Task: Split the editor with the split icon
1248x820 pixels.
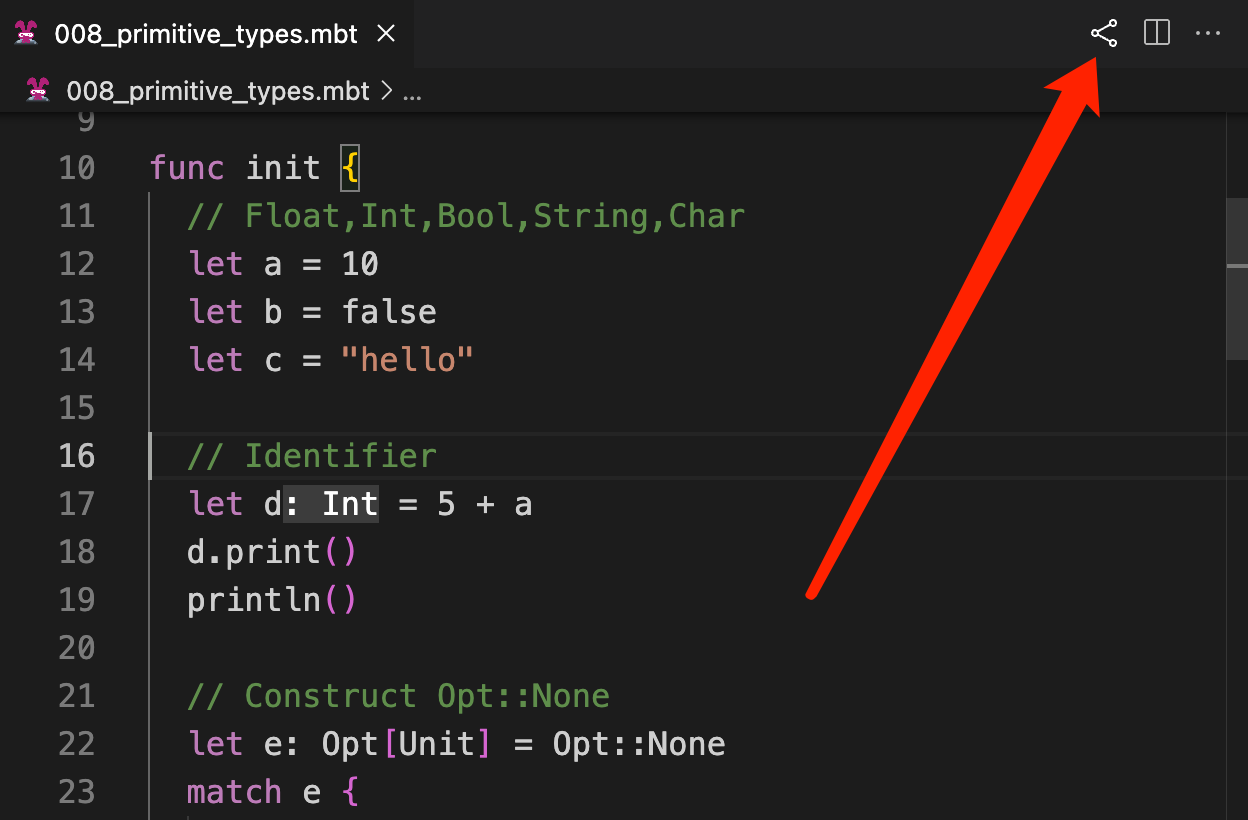Action: [x=1157, y=34]
